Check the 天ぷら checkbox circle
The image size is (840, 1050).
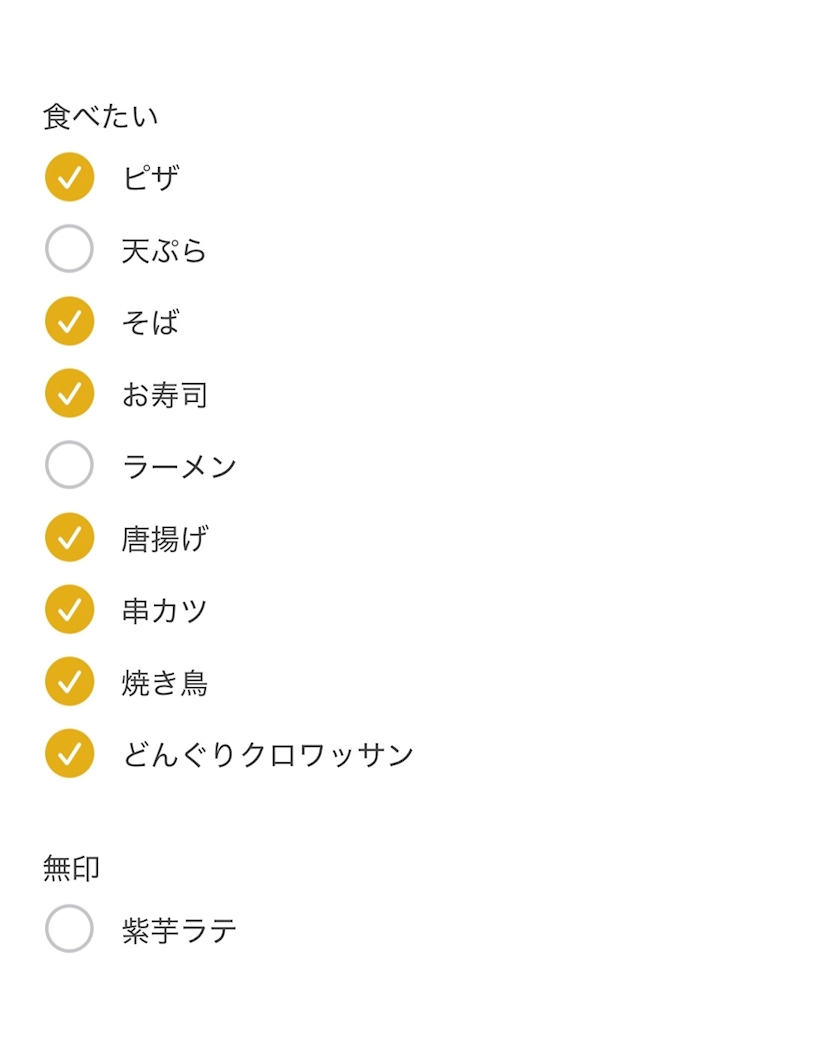tap(69, 248)
